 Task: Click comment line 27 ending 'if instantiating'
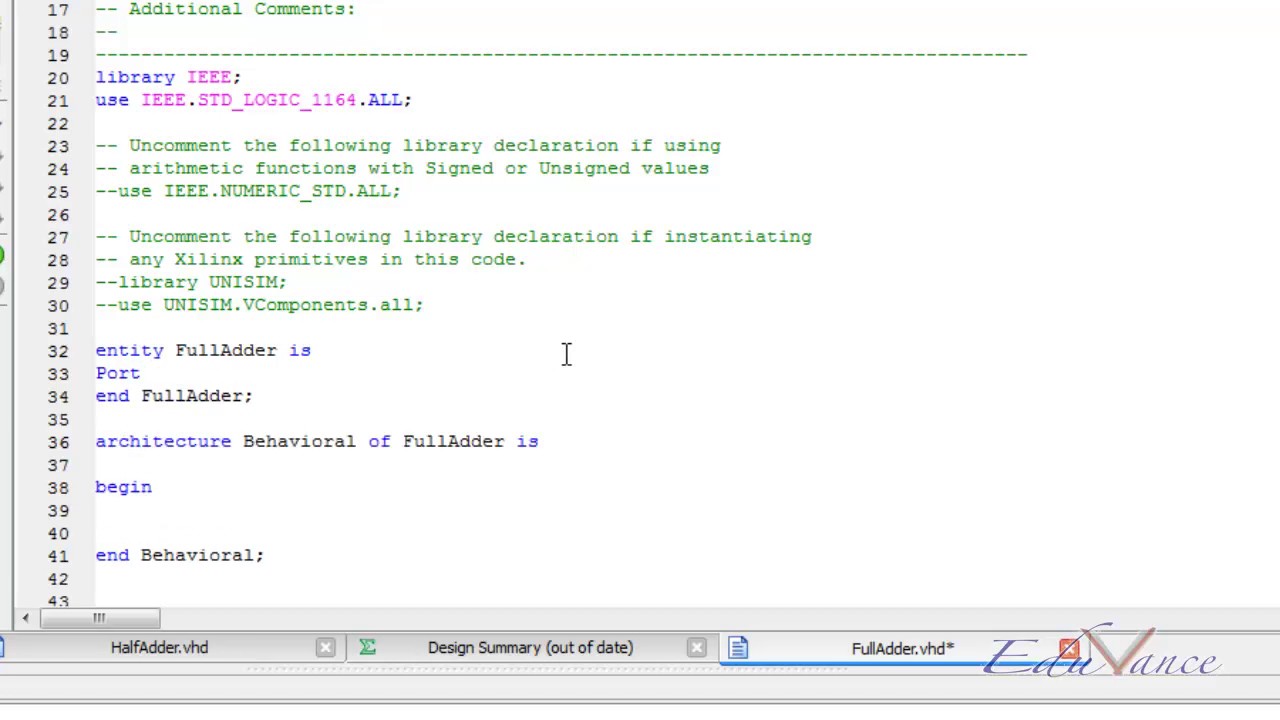click(x=453, y=237)
